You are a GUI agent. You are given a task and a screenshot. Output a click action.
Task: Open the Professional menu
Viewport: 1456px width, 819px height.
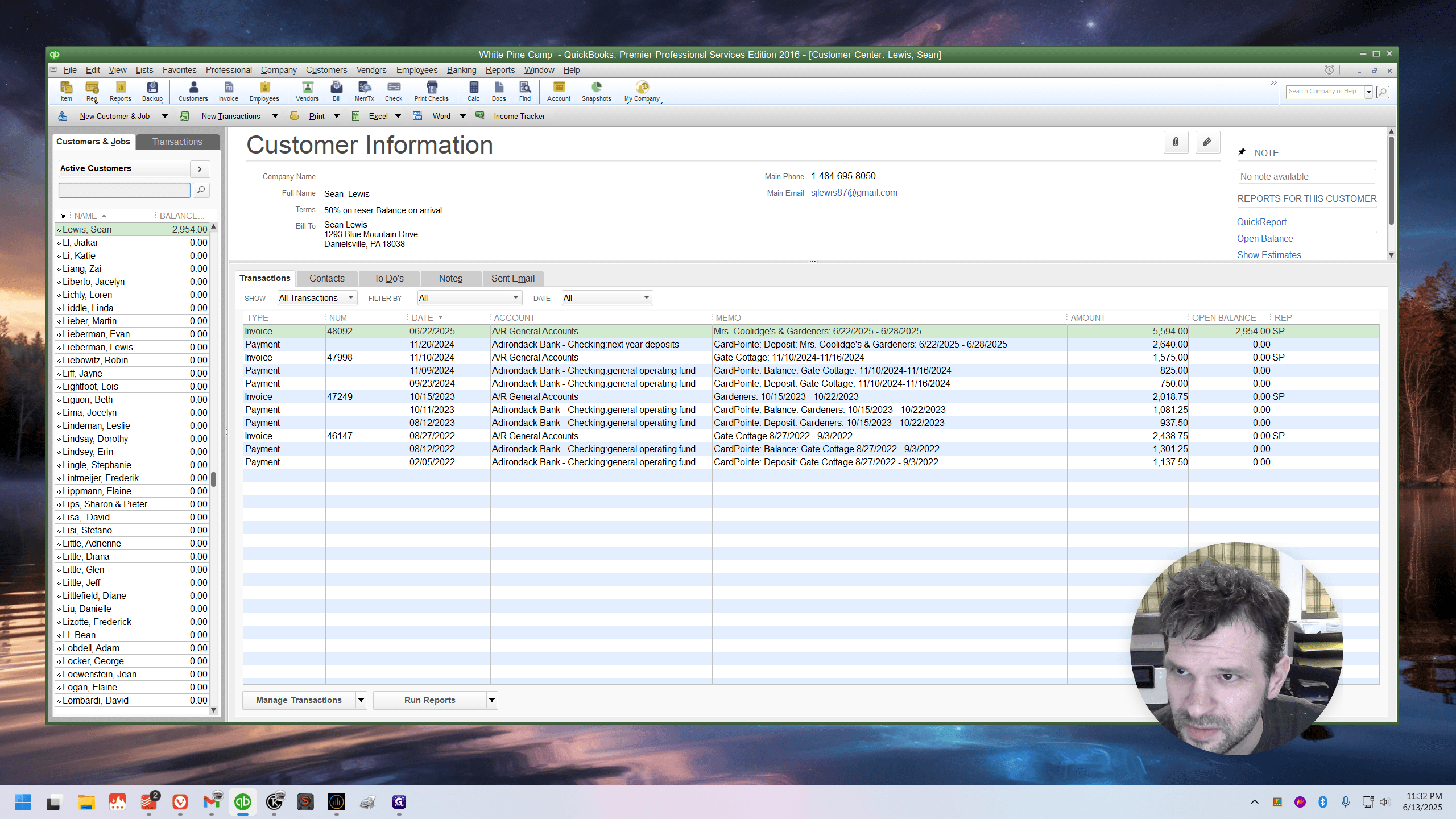click(229, 70)
